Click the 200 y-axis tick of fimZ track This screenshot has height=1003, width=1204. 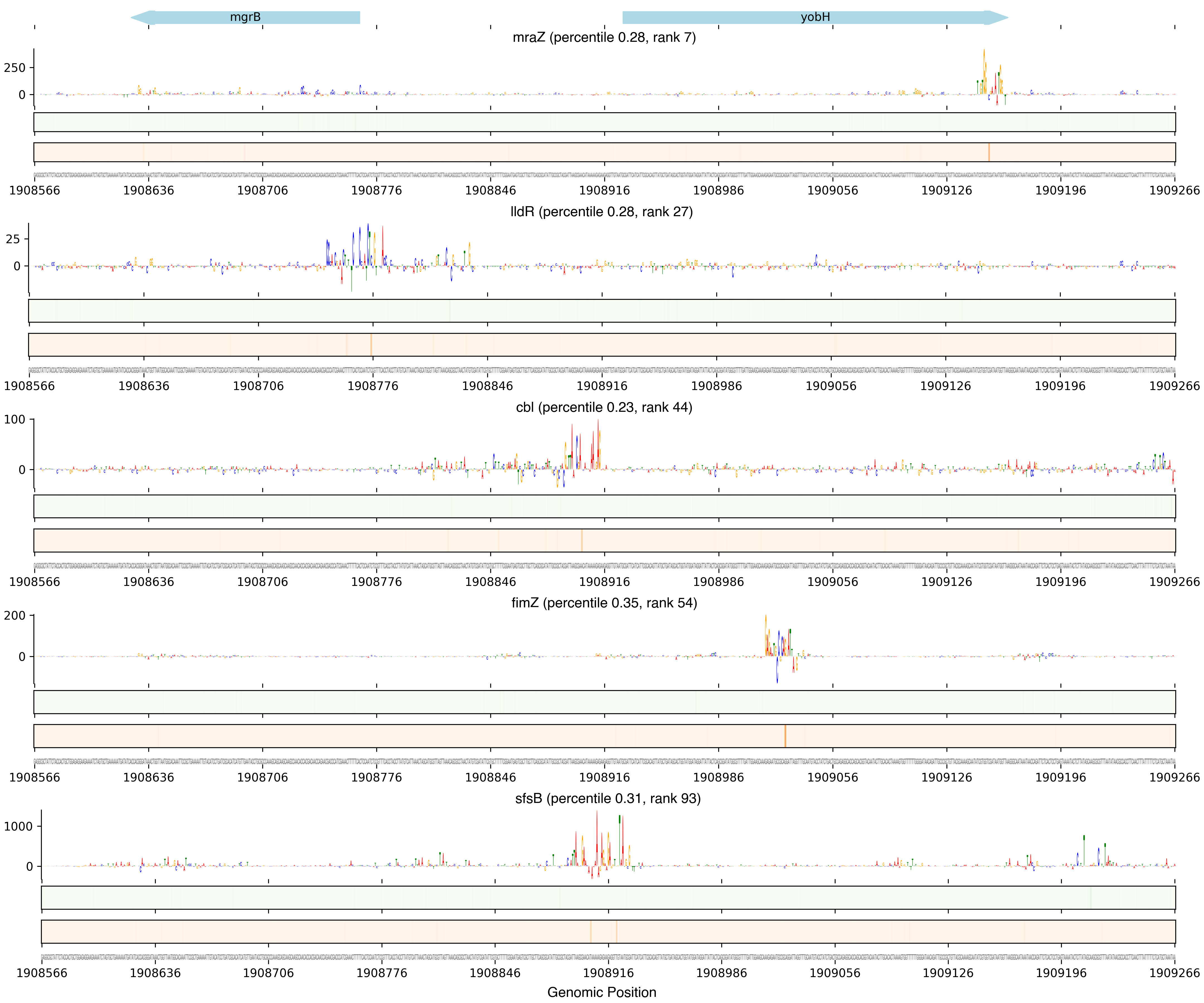[15, 615]
